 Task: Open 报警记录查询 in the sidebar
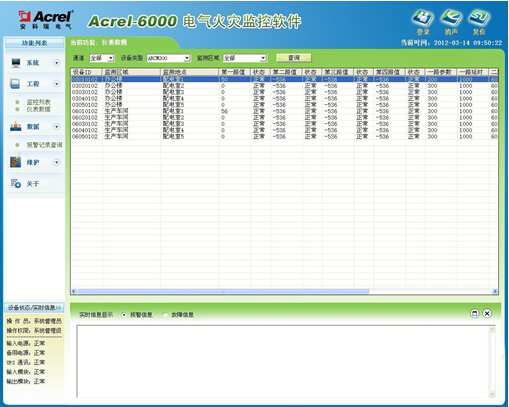click(x=44, y=145)
